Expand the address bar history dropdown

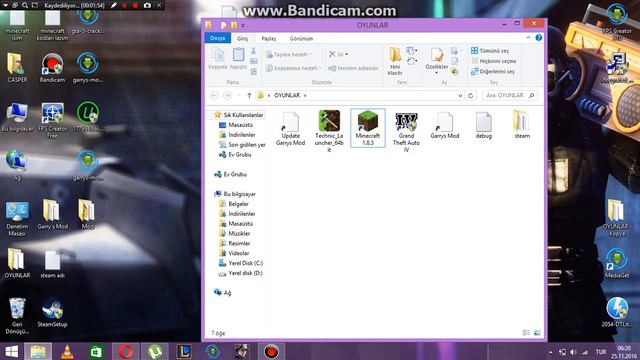tap(460, 96)
